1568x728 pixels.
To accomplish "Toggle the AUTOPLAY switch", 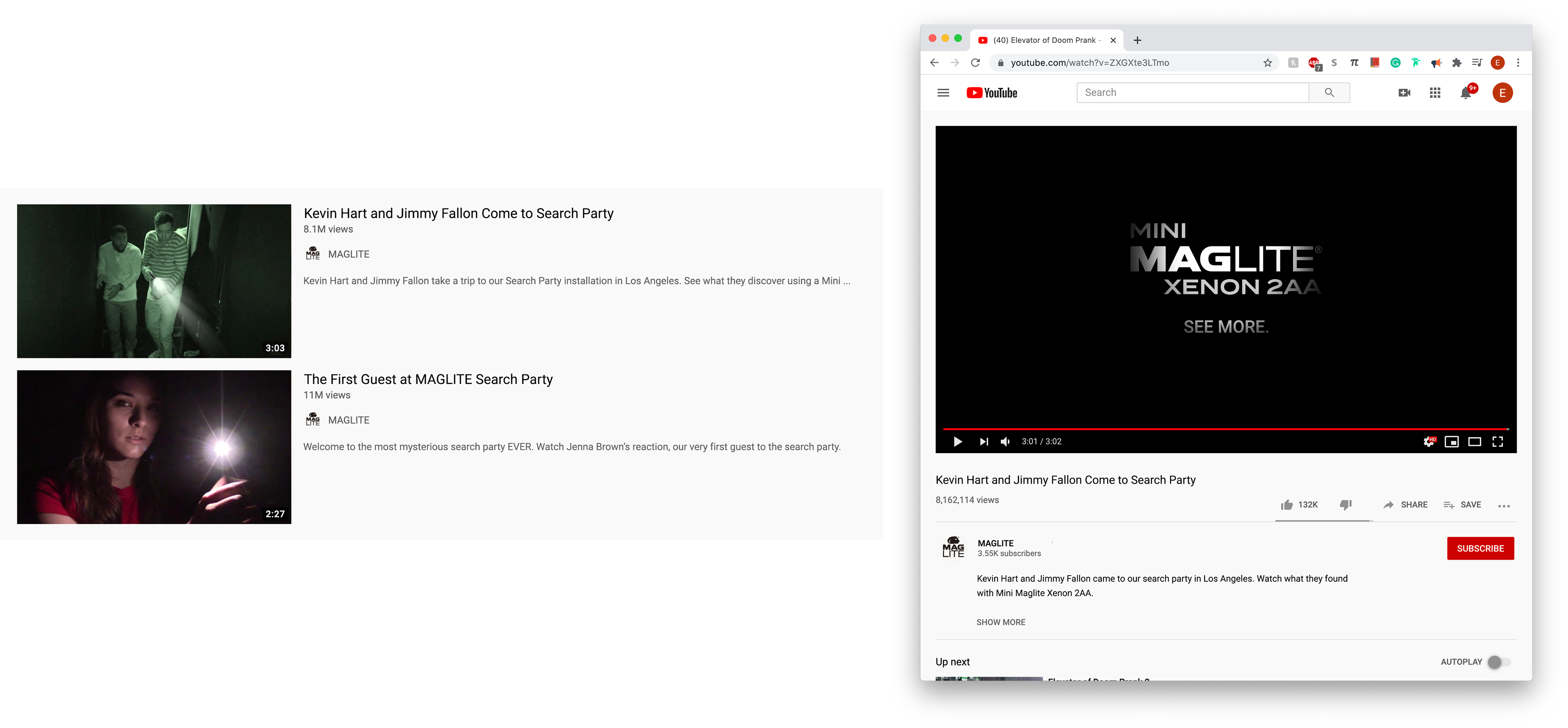I will tap(1499, 662).
